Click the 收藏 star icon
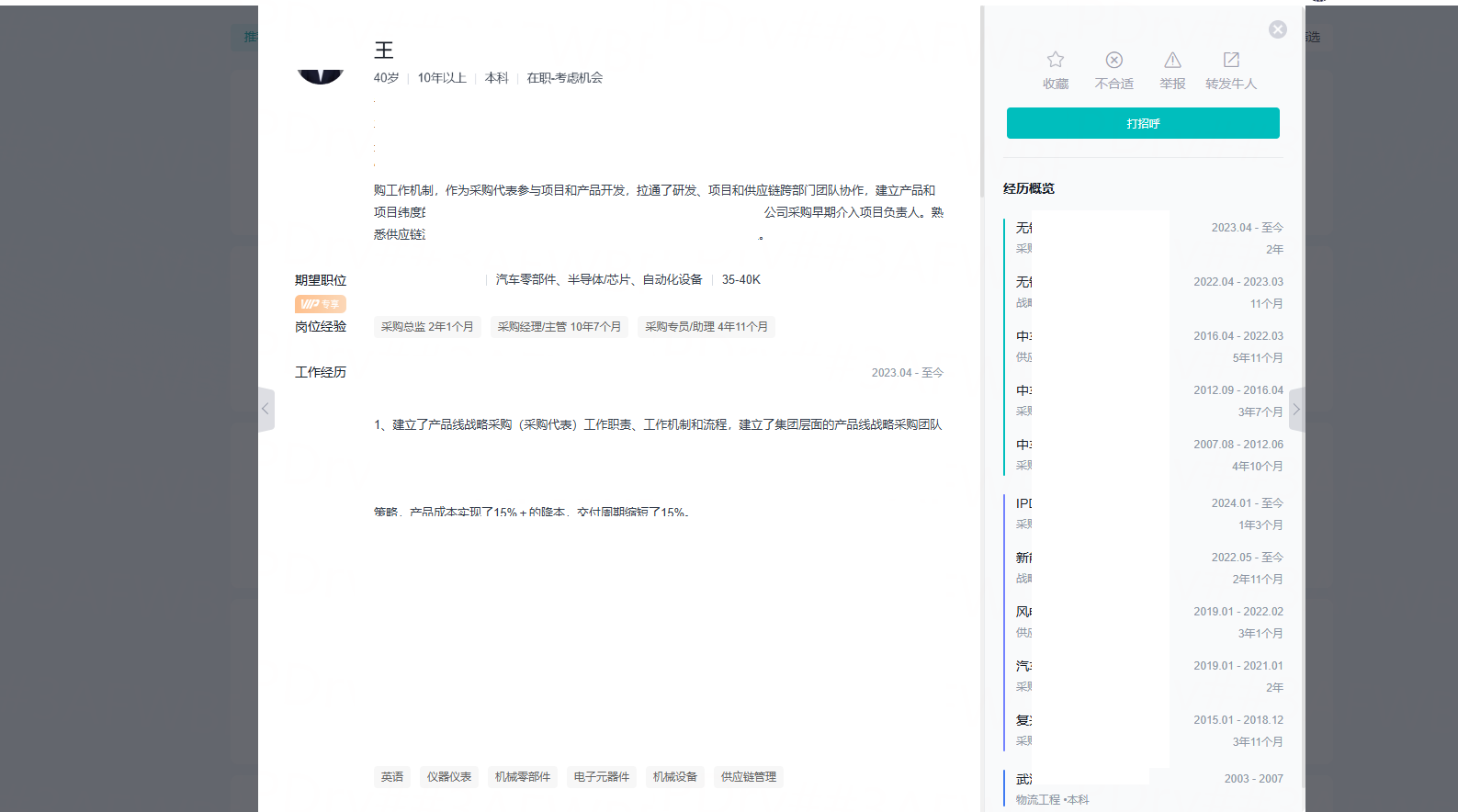The height and width of the screenshot is (812, 1458). 1056,60
